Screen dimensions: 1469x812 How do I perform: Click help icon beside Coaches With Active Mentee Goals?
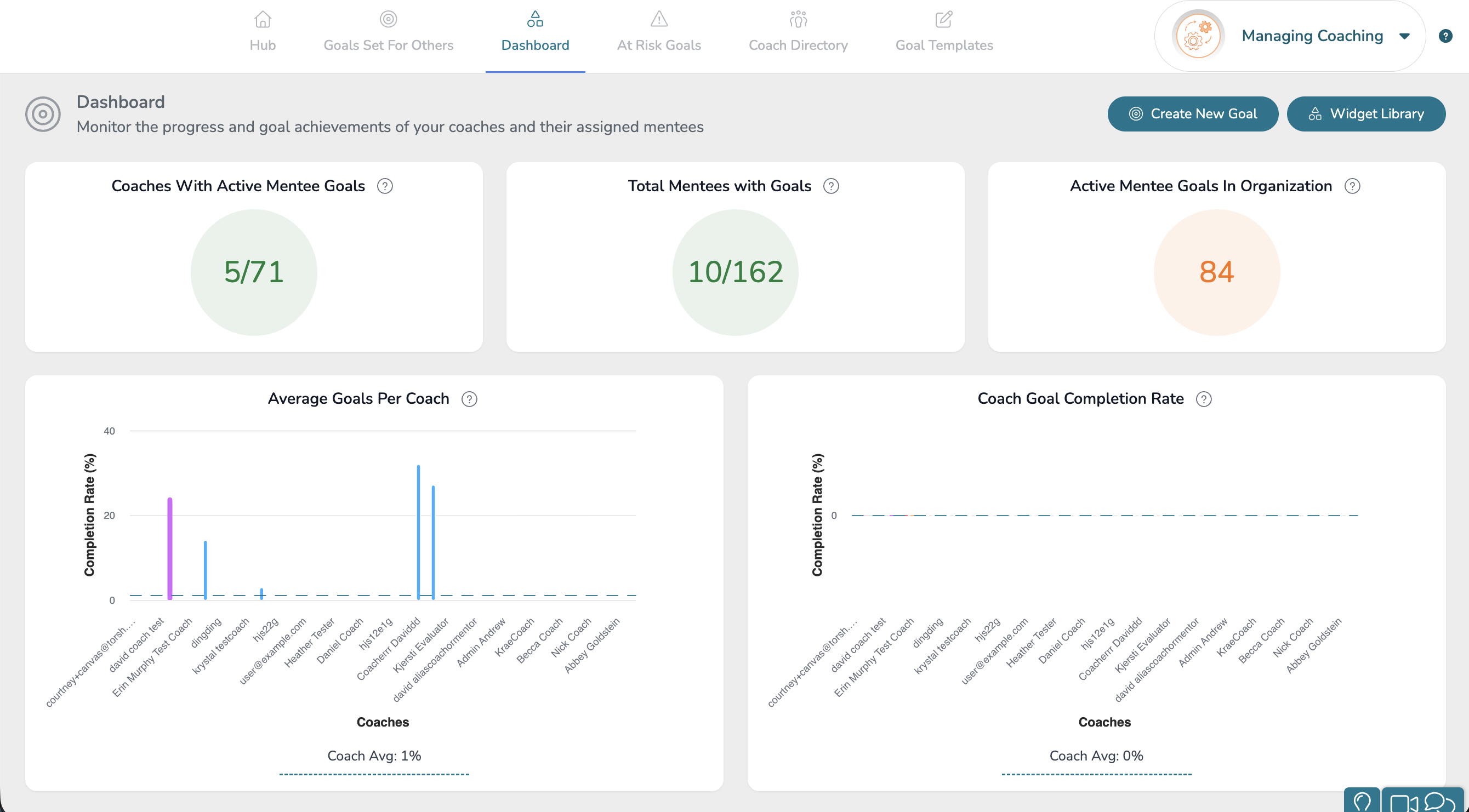coord(385,186)
